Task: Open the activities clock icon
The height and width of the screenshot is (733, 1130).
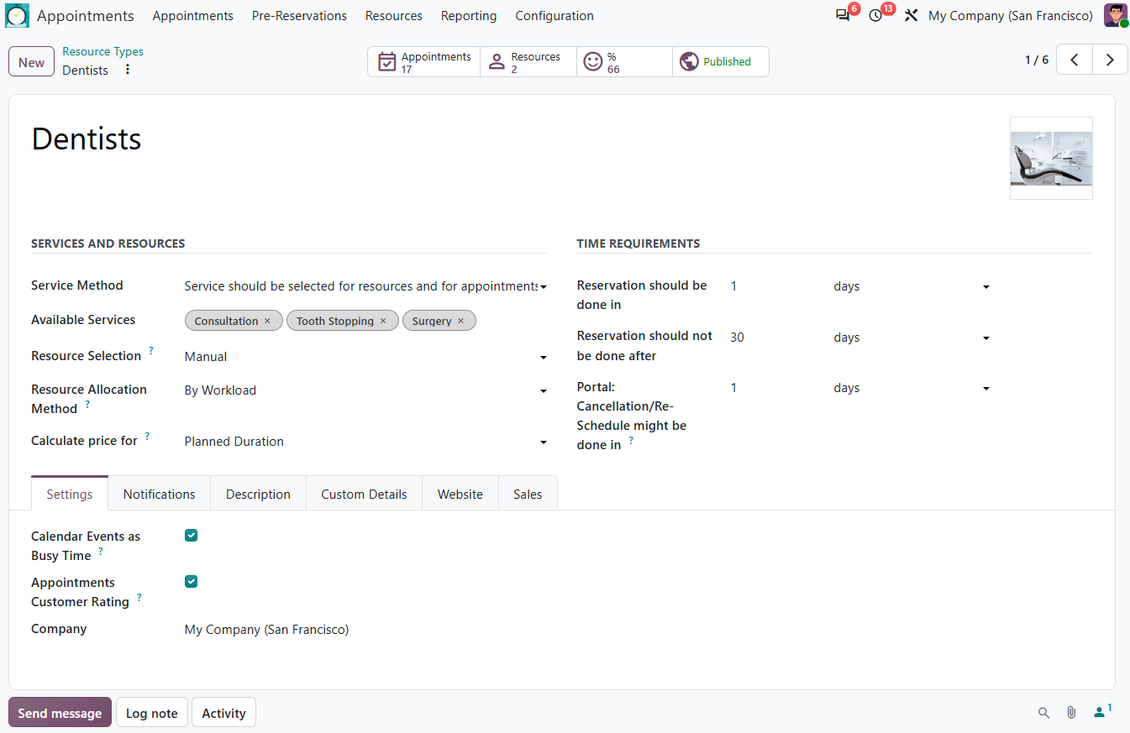Action: 876,15
